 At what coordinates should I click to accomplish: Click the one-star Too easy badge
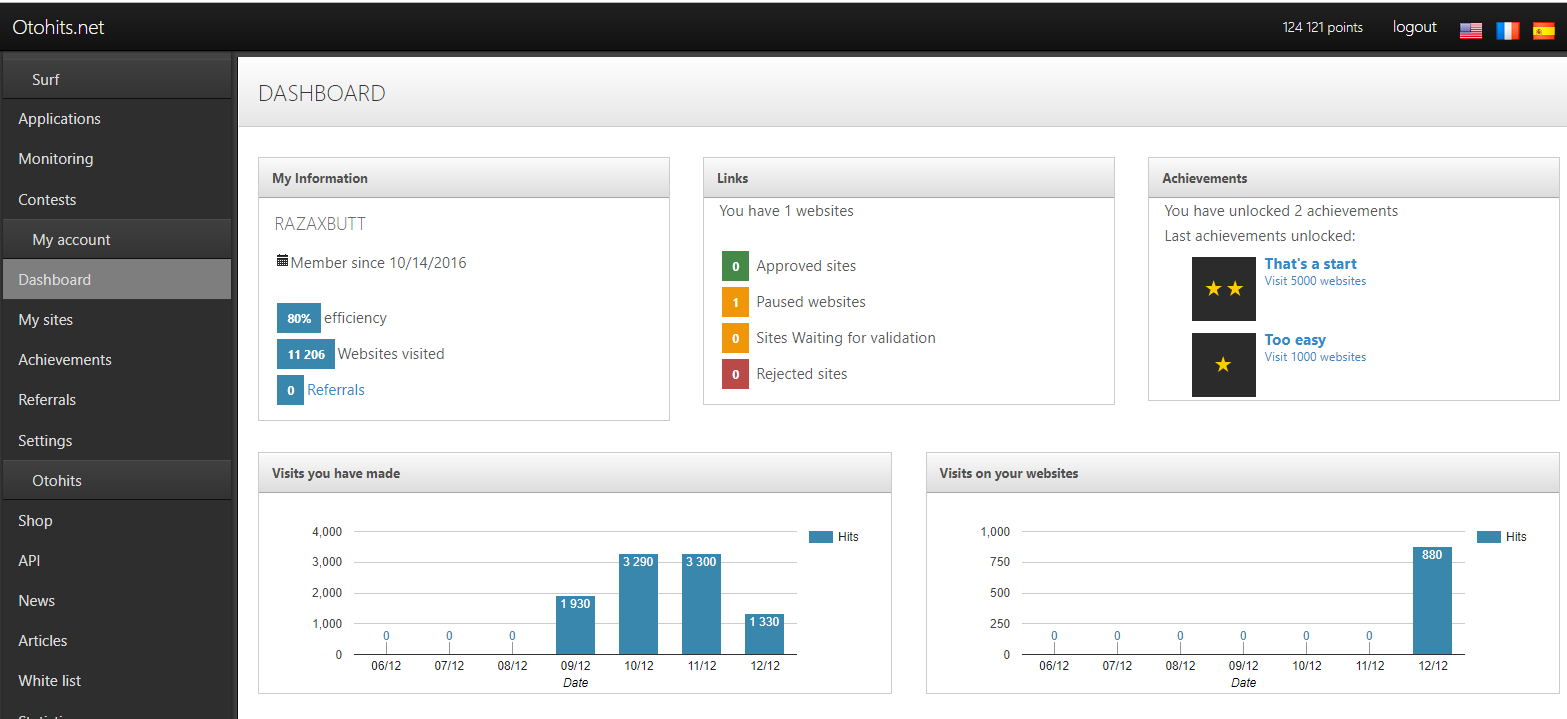pyautogui.click(x=1223, y=365)
